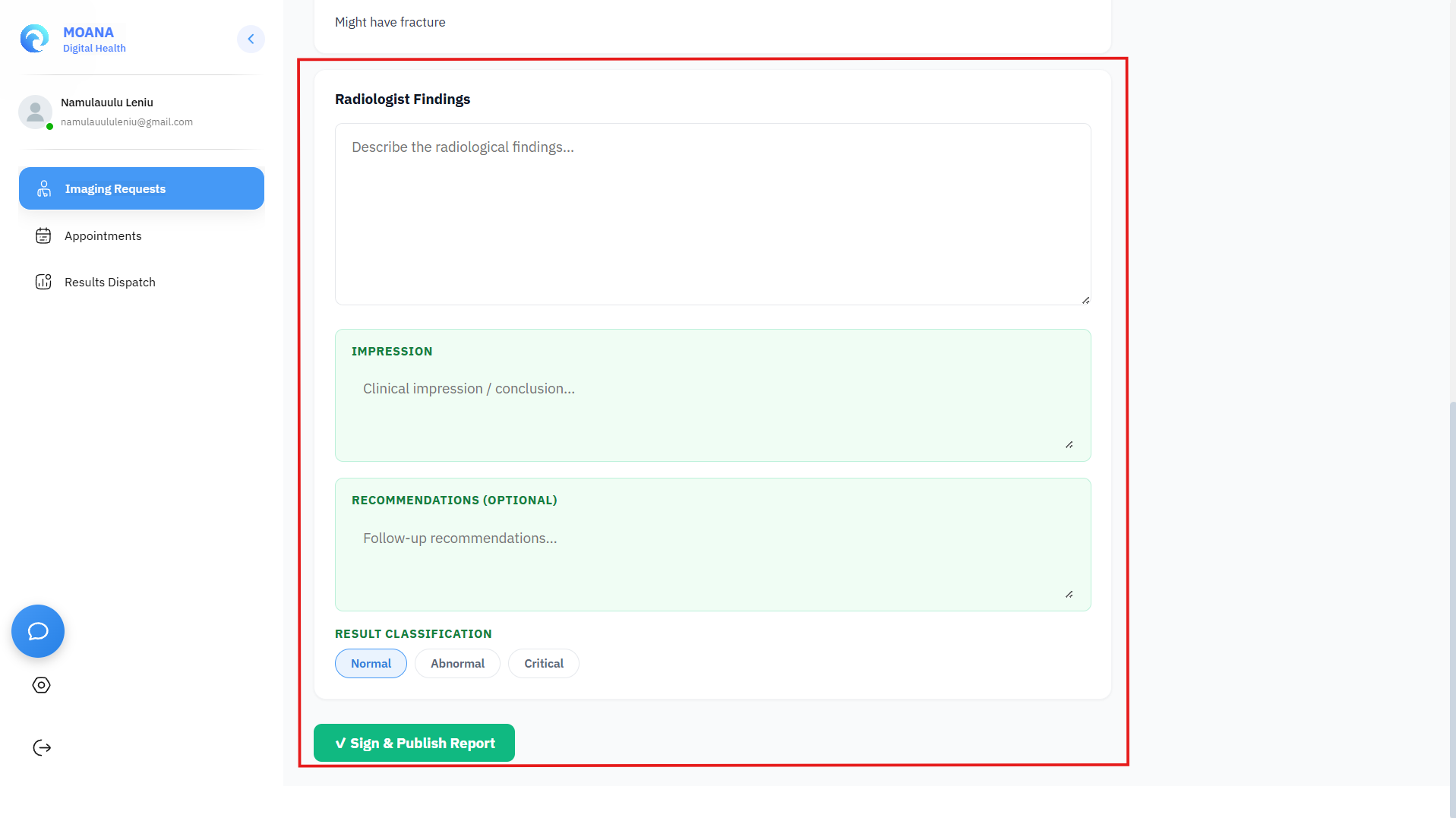
Task: Click the Appointments calendar icon
Action: pos(43,236)
